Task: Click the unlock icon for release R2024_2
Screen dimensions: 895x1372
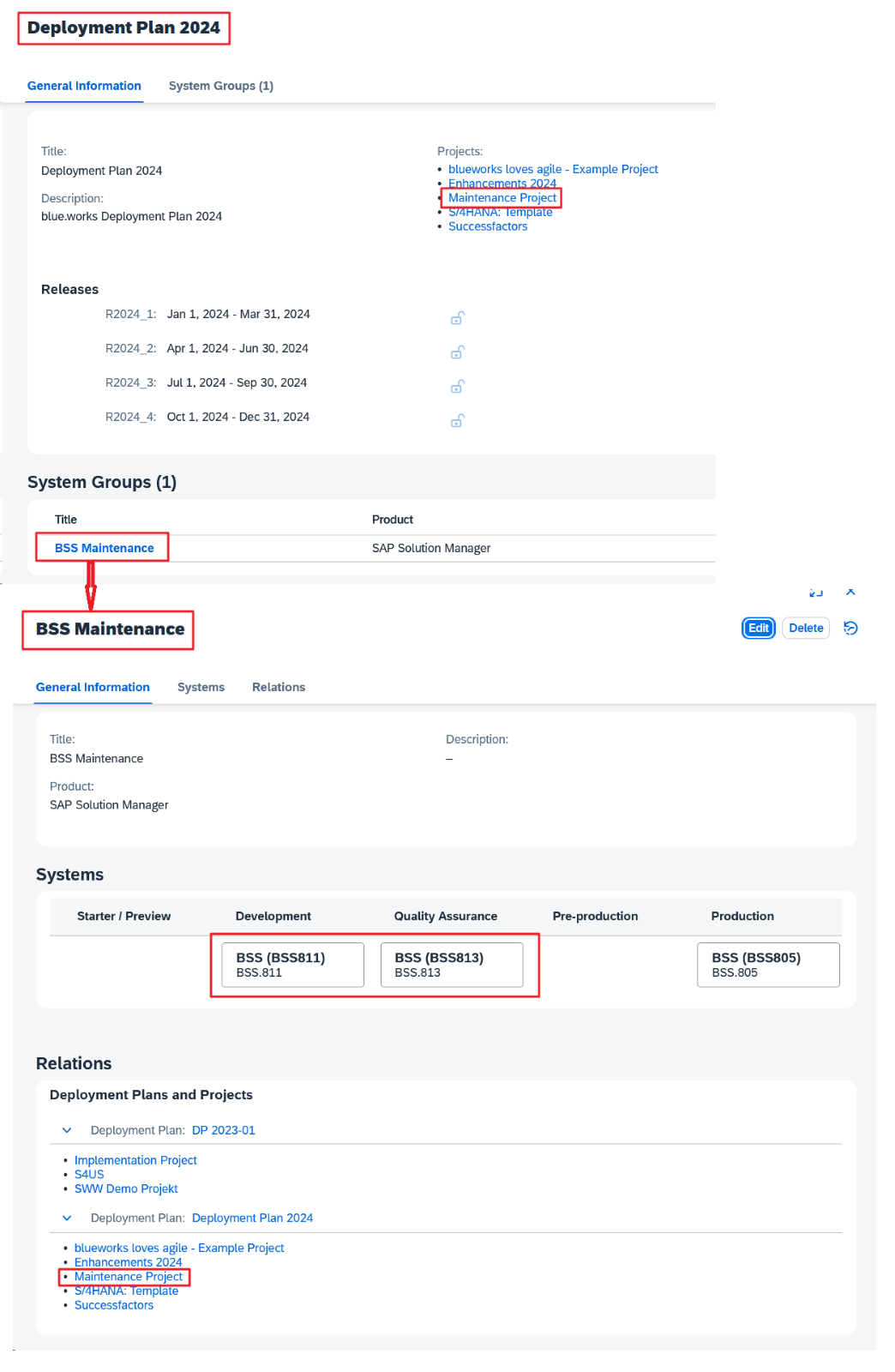Action: [x=458, y=352]
